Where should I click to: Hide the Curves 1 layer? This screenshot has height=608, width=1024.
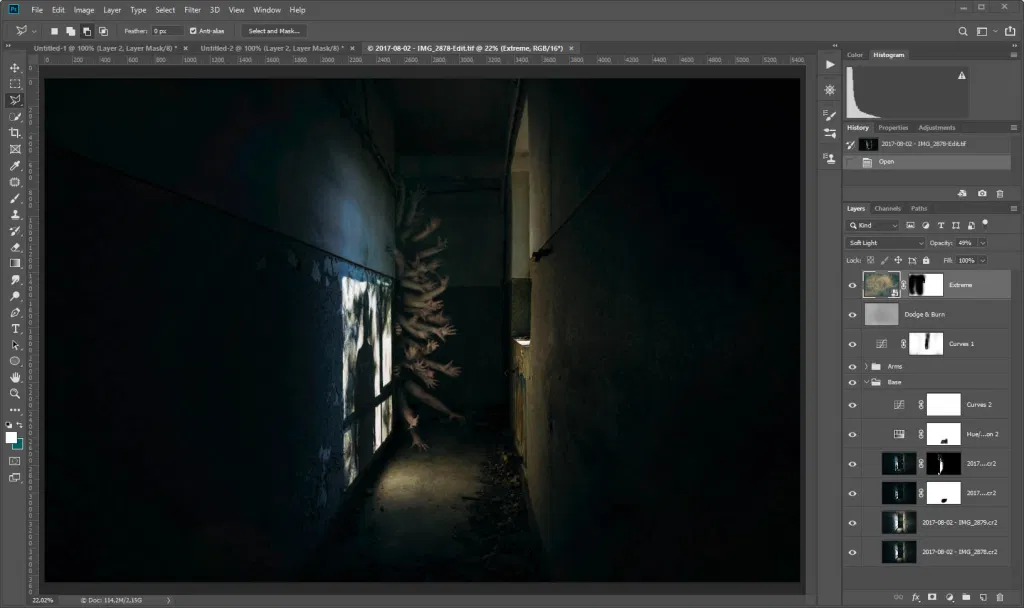(x=852, y=344)
